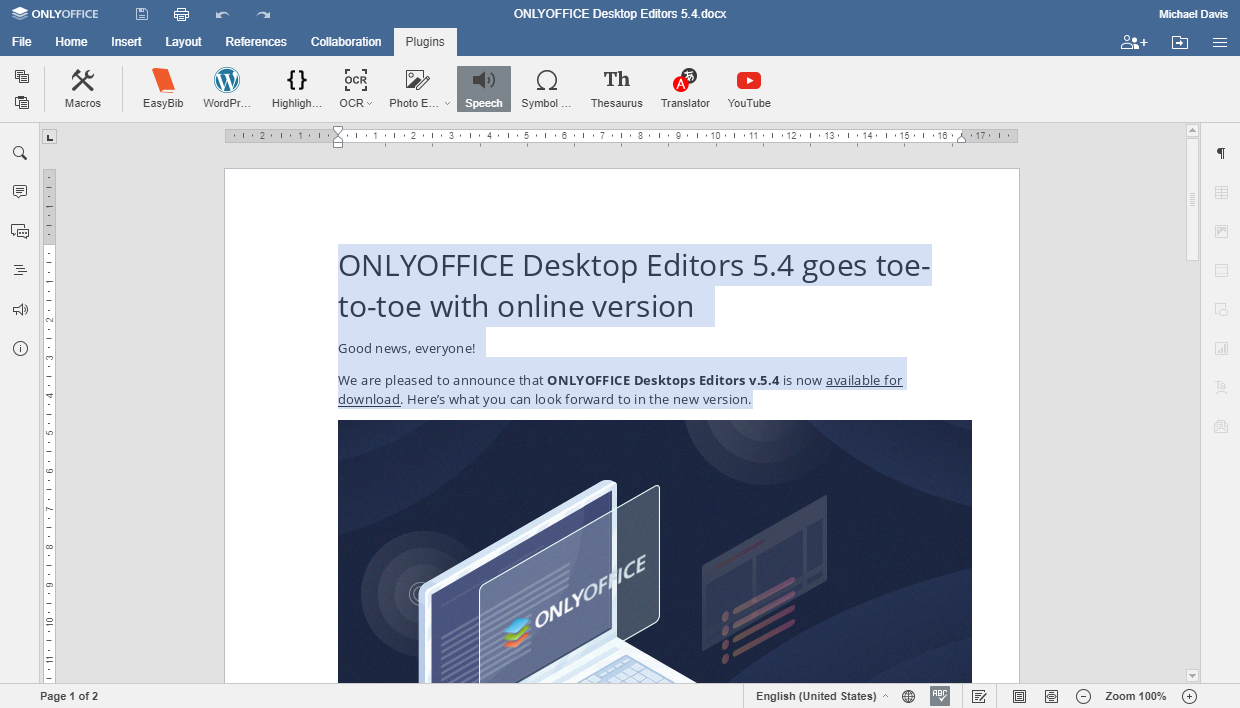
Task: Print the document with the printer icon
Action: [x=181, y=14]
